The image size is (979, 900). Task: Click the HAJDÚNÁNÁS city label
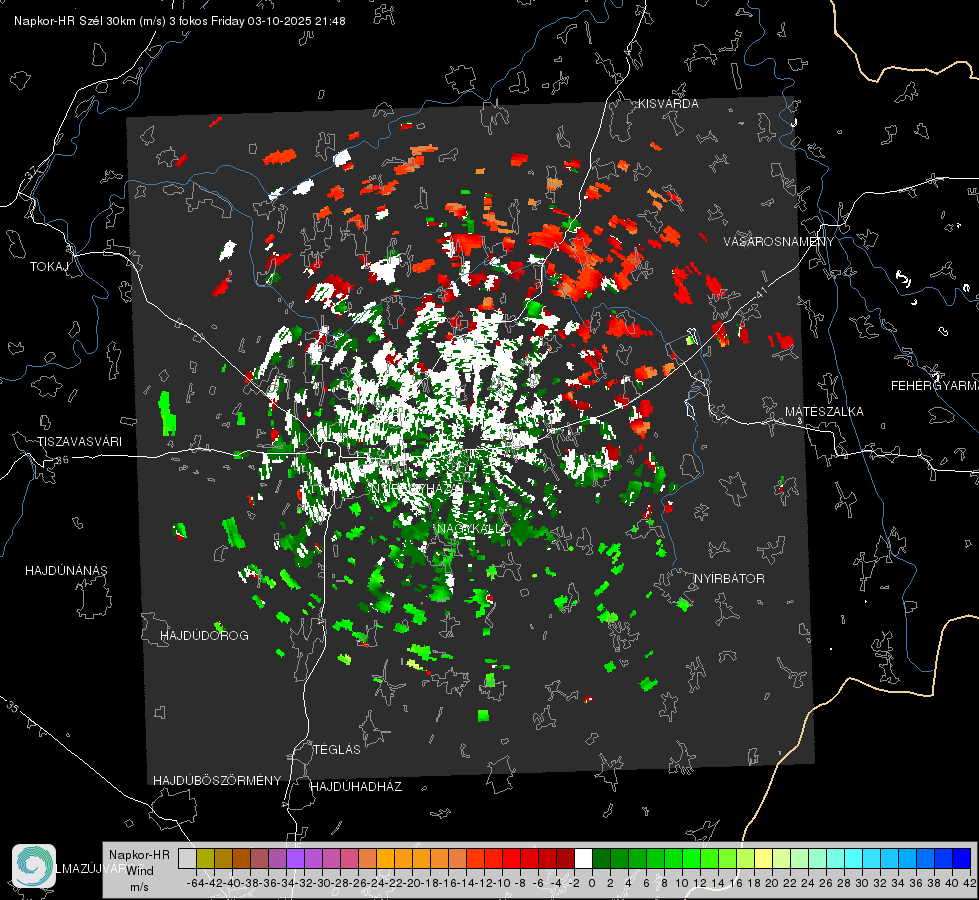[66, 570]
